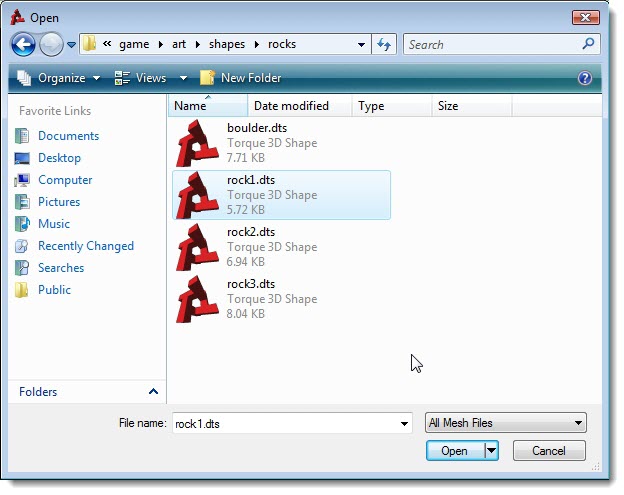The height and width of the screenshot is (495, 624).
Task: Click the rock1.dts Torque shape icon
Action: [197, 195]
